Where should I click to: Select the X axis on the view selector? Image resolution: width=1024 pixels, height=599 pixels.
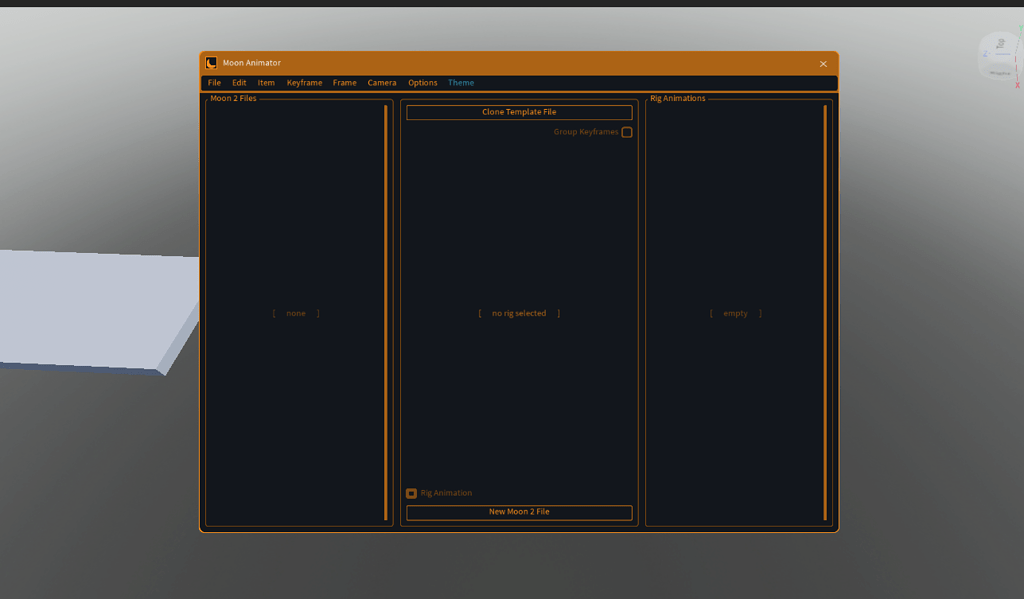coord(1017,80)
